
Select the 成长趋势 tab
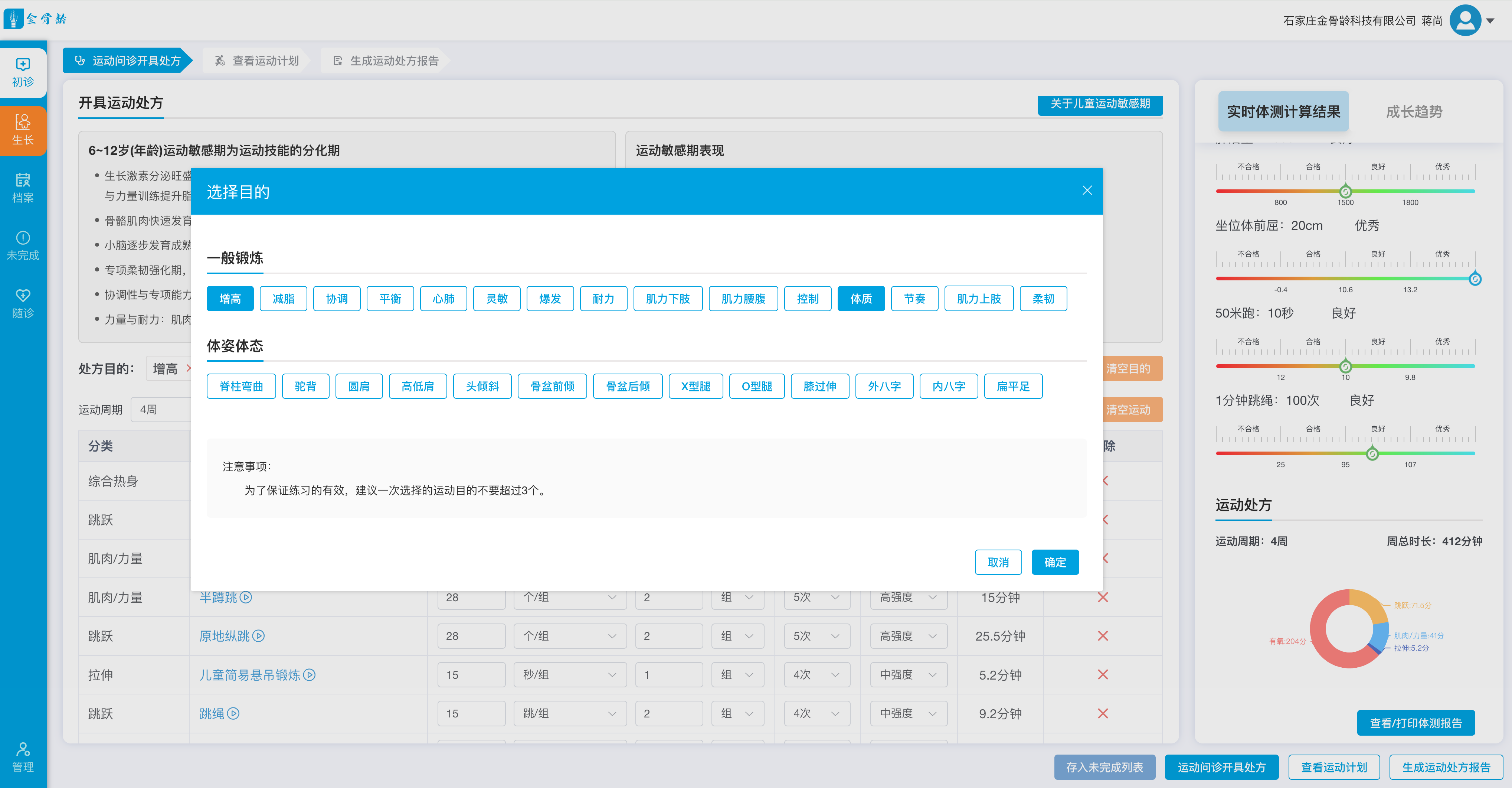[1414, 111]
